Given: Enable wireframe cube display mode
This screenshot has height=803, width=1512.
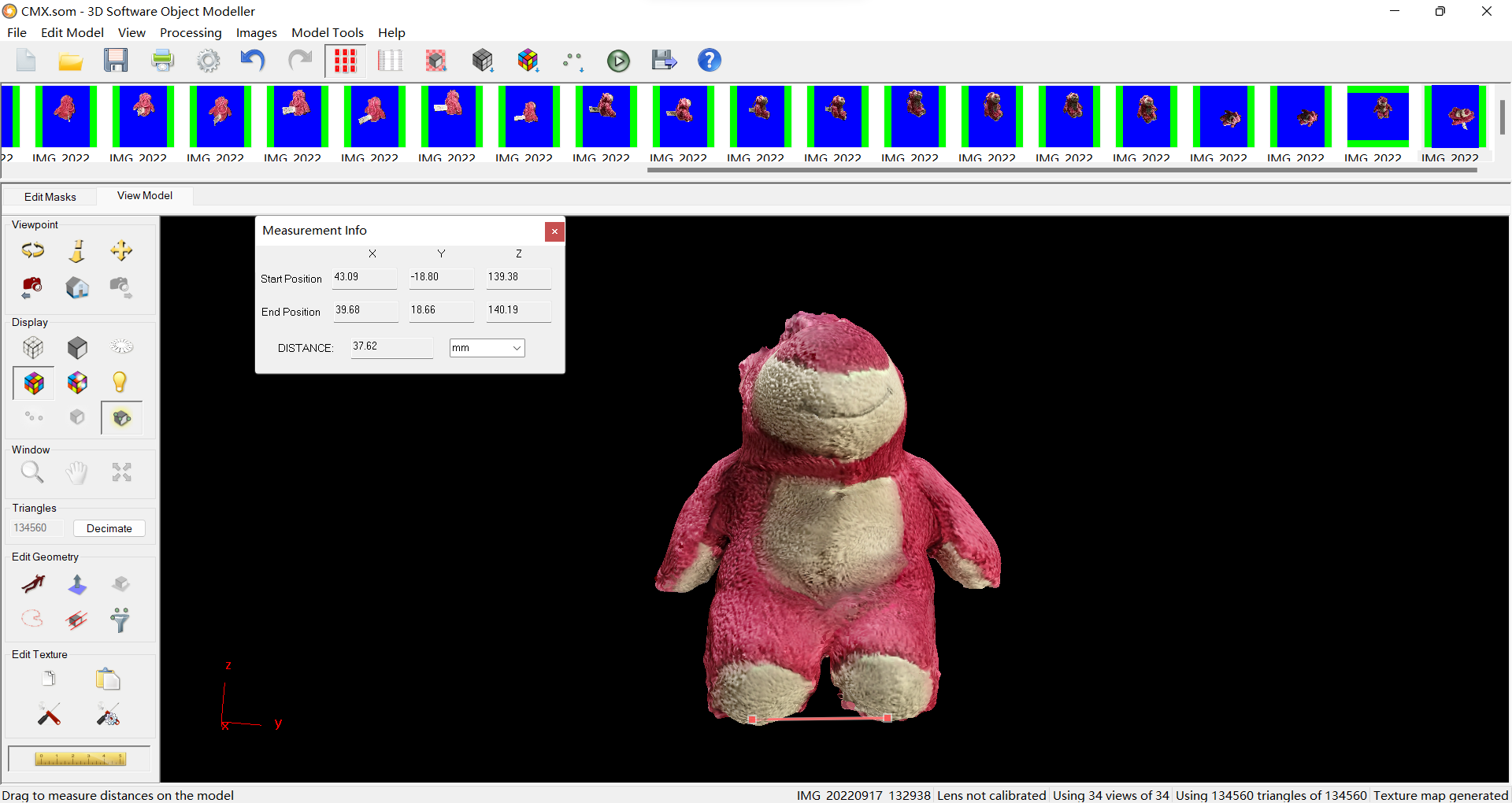Looking at the screenshot, I should pos(33,347).
